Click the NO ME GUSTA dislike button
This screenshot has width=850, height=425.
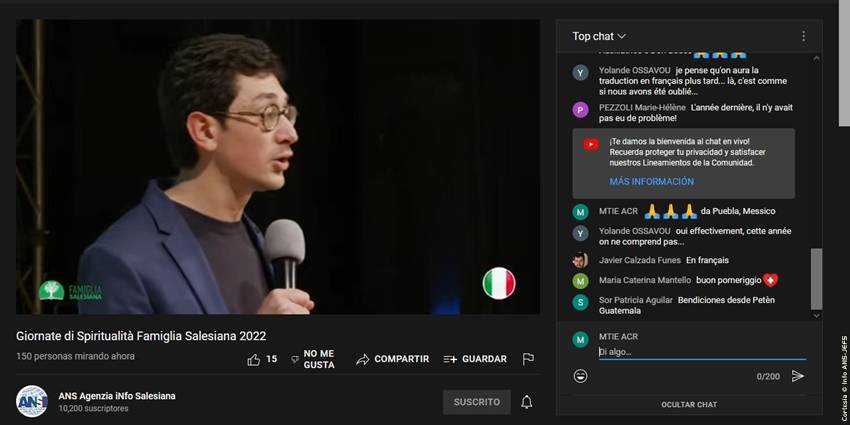tap(313, 359)
